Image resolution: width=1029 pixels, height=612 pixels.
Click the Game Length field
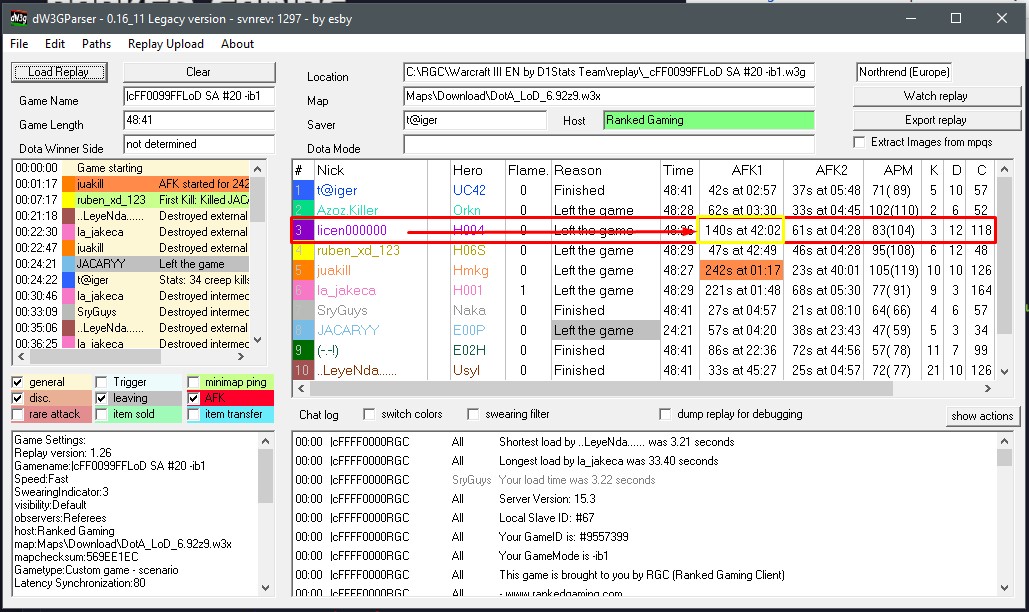point(199,121)
